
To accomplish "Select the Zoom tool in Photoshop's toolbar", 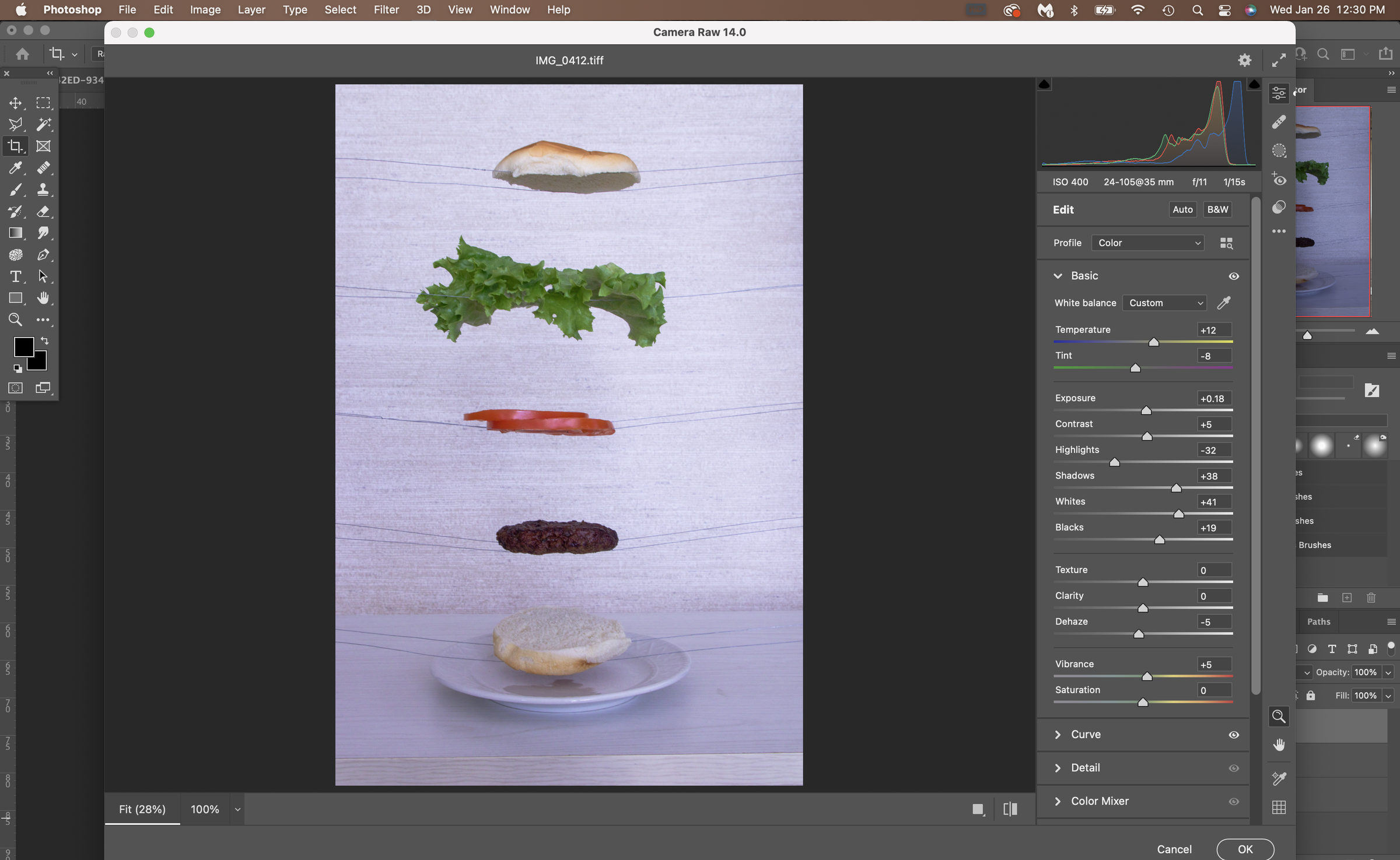I will [x=16, y=320].
